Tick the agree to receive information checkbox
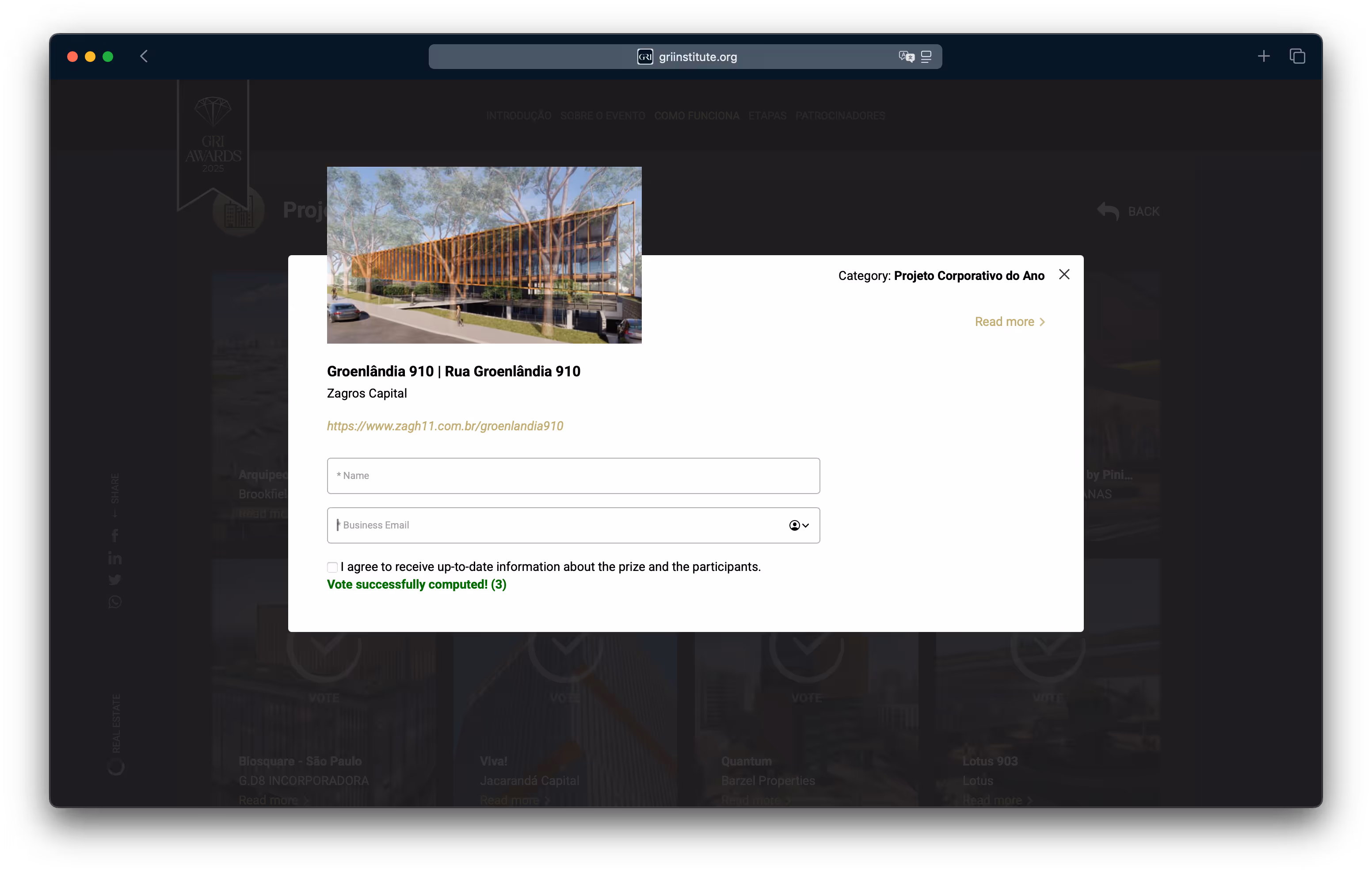Viewport: 1372px width, 873px height. tap(332, 567)
